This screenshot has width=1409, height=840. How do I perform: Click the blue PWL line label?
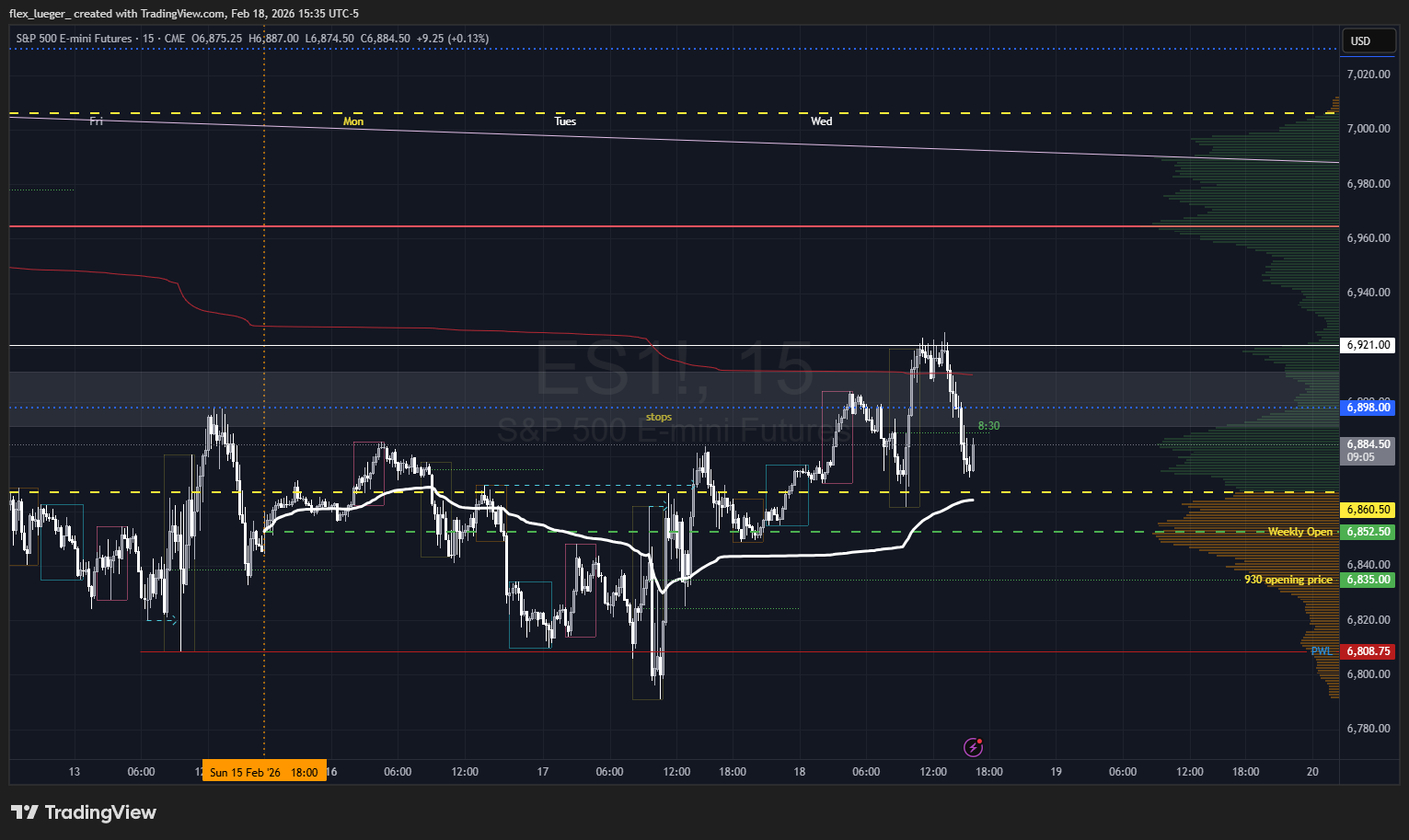[1321, 650]
